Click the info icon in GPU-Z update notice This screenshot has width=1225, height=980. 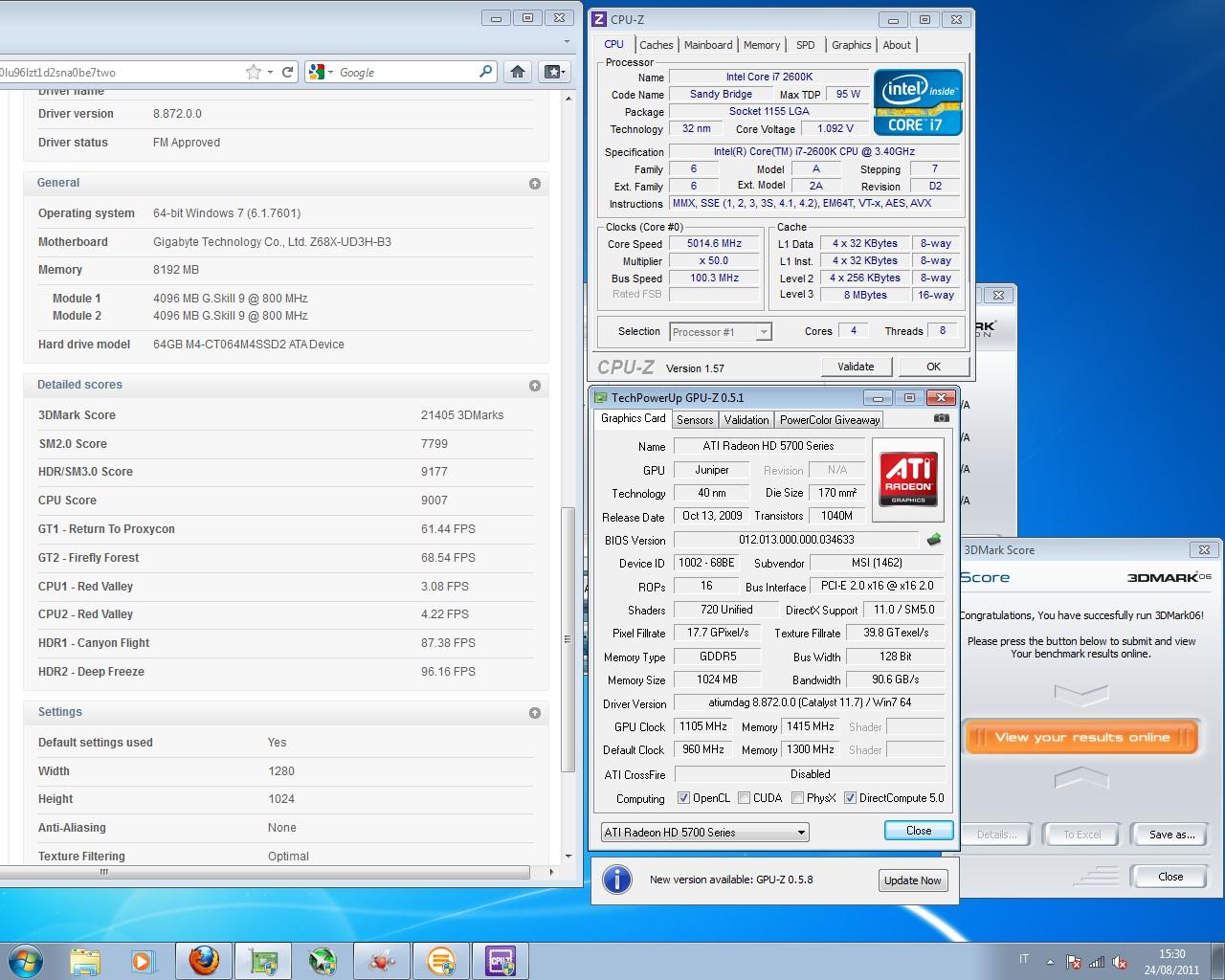coord(617,880)
